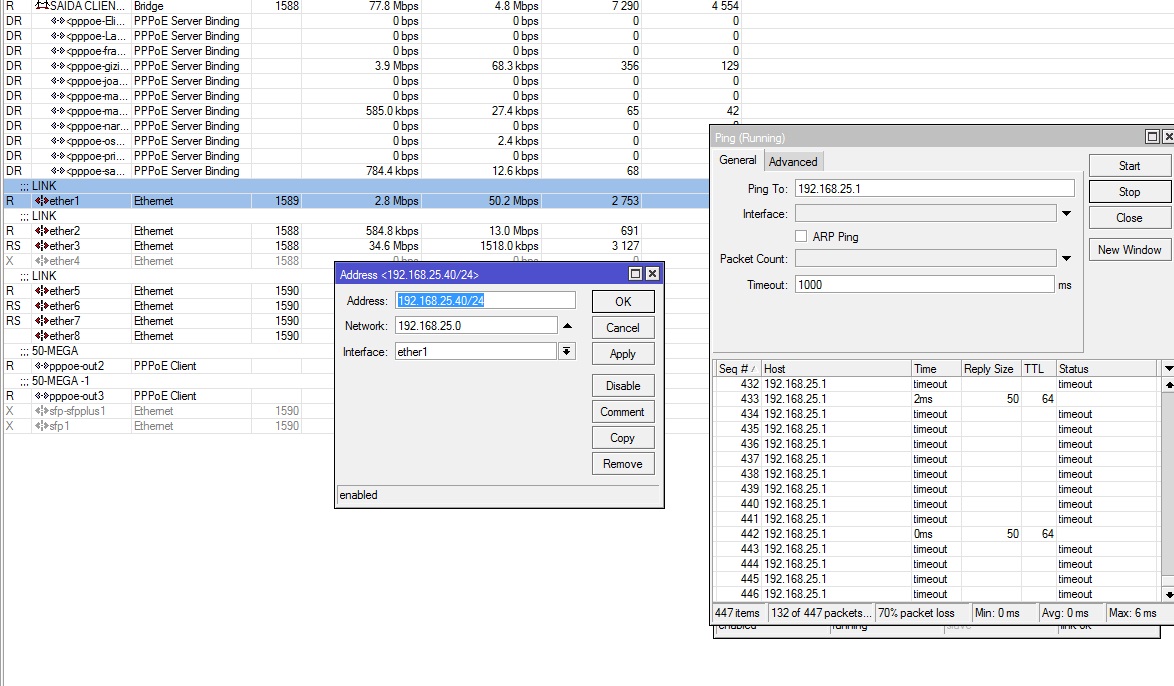Sort ping results by TTL column
The width and height of the screenshot is (1174, 686).
click(x=1038, y=368)
